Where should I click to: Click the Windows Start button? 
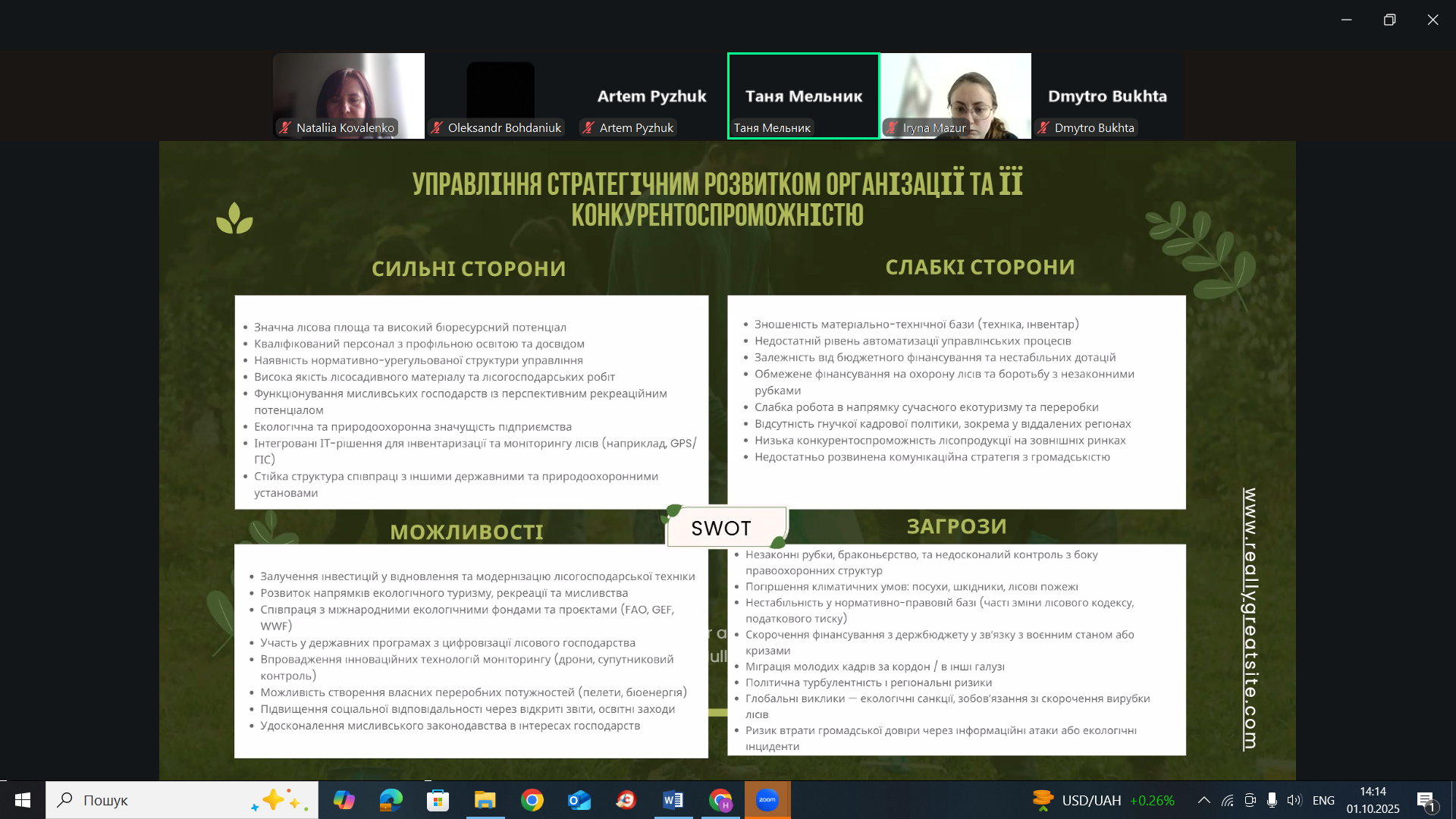click(23, 800)
